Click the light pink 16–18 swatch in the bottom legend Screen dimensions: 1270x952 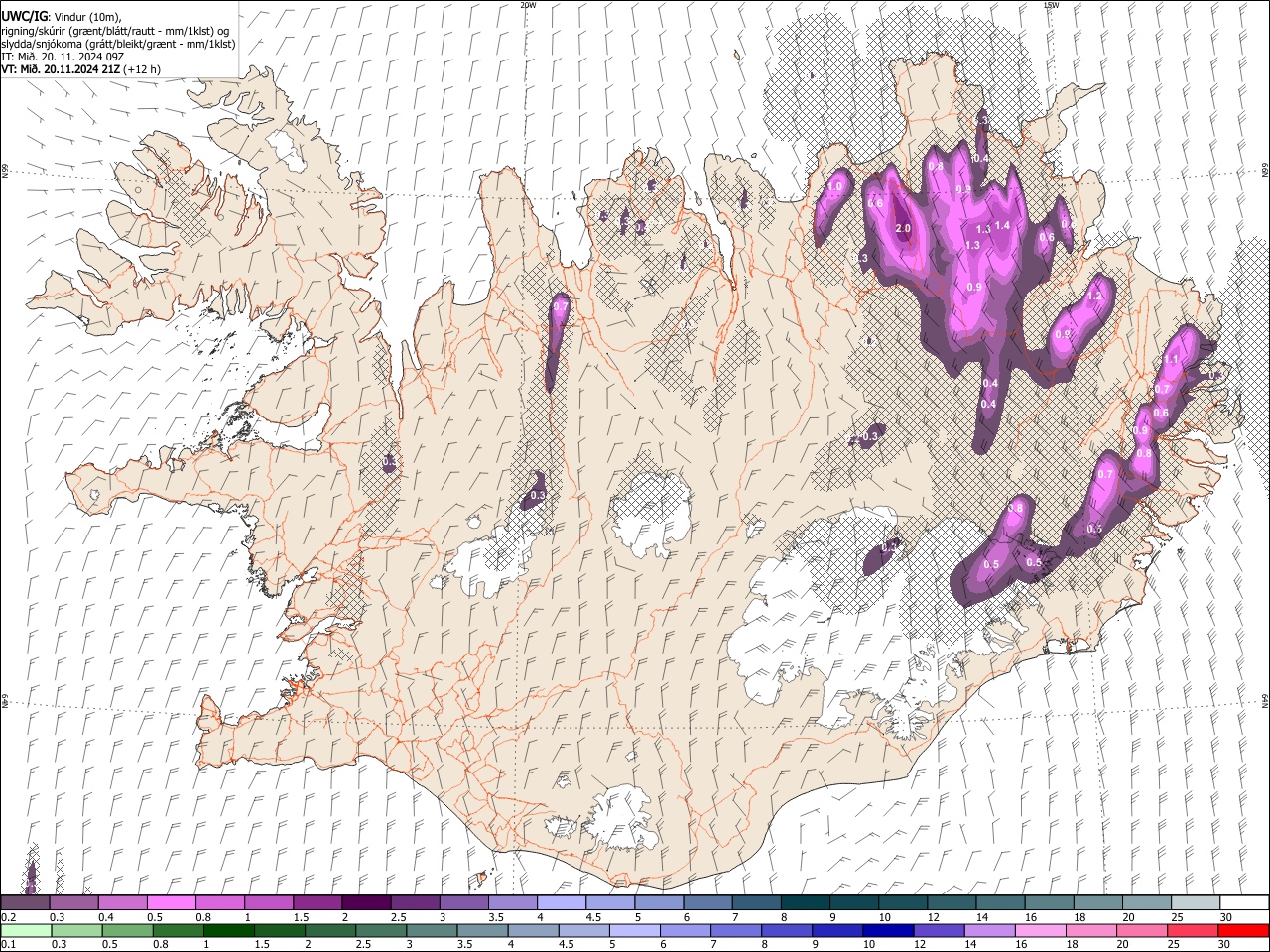pos(1039,931)
